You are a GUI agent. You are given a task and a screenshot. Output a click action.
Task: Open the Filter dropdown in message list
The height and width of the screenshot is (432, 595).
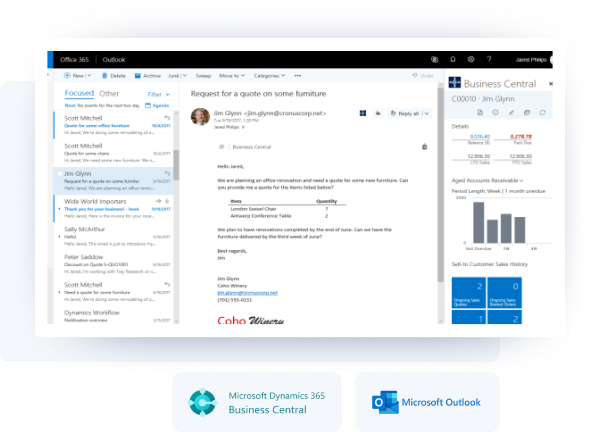[159, 94]
